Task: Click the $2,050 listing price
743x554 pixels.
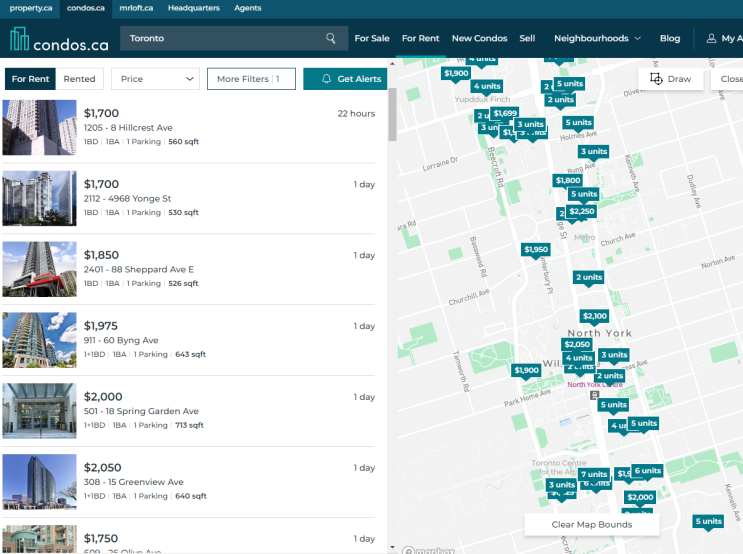Action: pyautogui.click(x=102, y=468)
